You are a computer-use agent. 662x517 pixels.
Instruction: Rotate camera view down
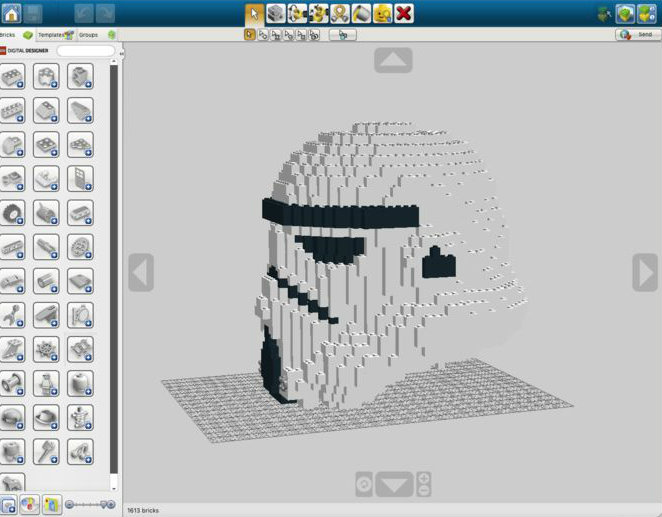point(394,485)
